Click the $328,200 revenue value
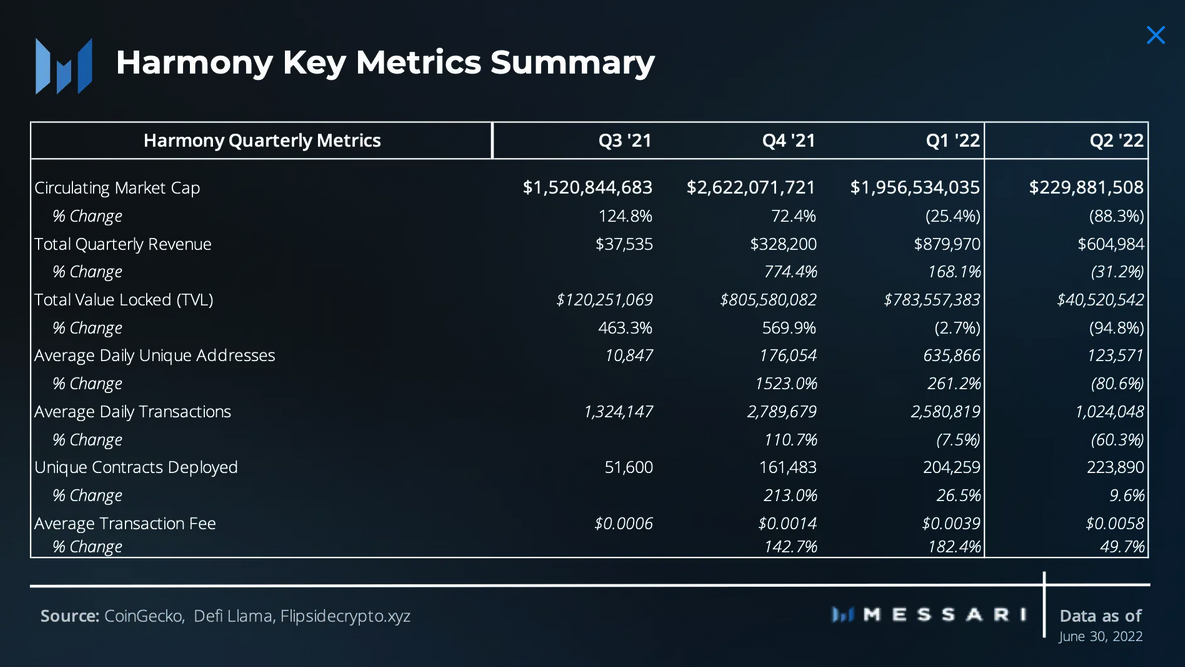The height and width of the screenshot is (667, 1185). [x=783, y=244]
